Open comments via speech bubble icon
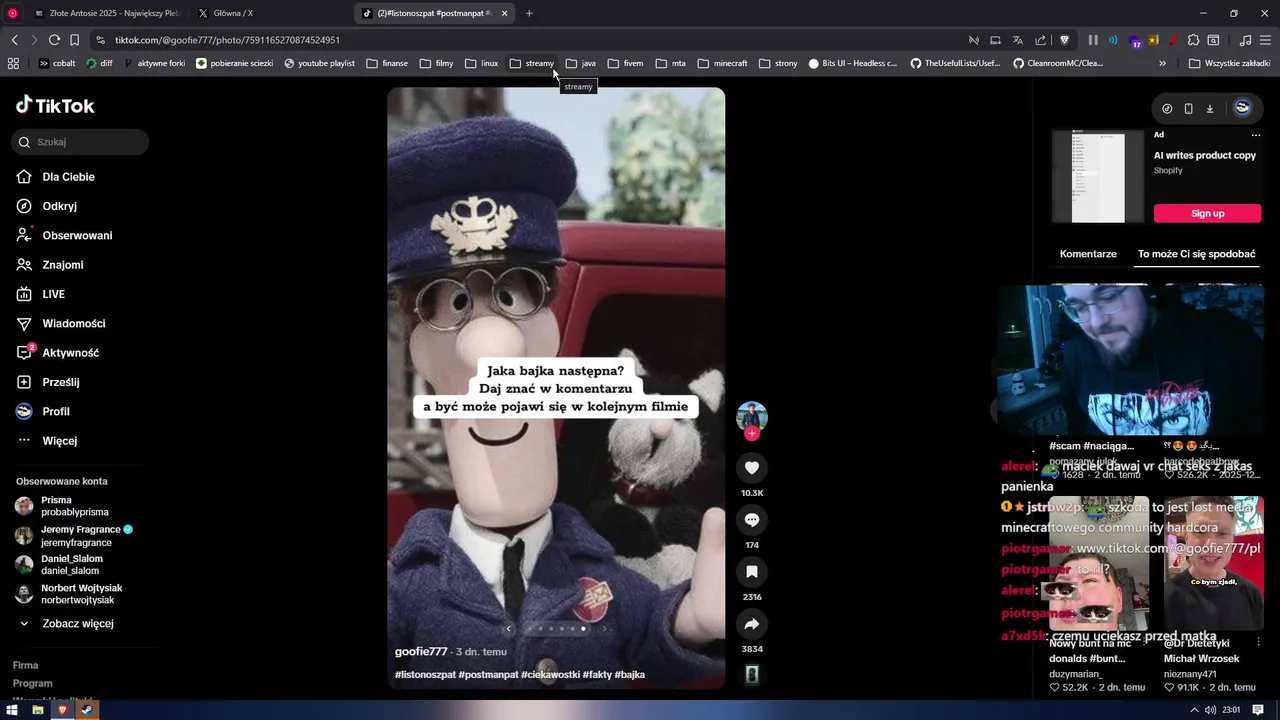 tap(752, 520)
